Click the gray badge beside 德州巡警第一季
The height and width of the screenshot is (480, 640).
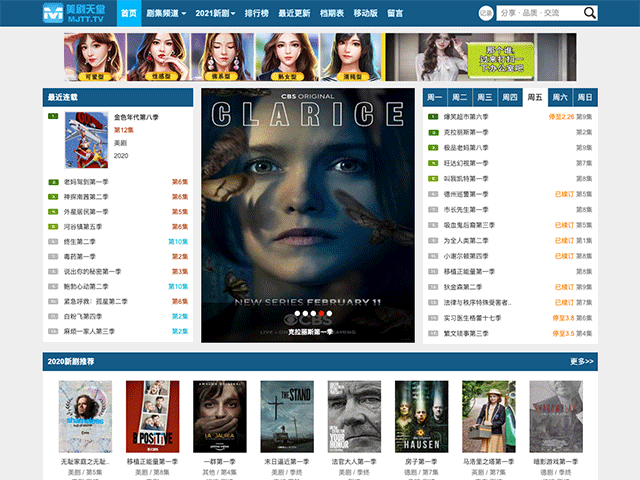[433, 194]
